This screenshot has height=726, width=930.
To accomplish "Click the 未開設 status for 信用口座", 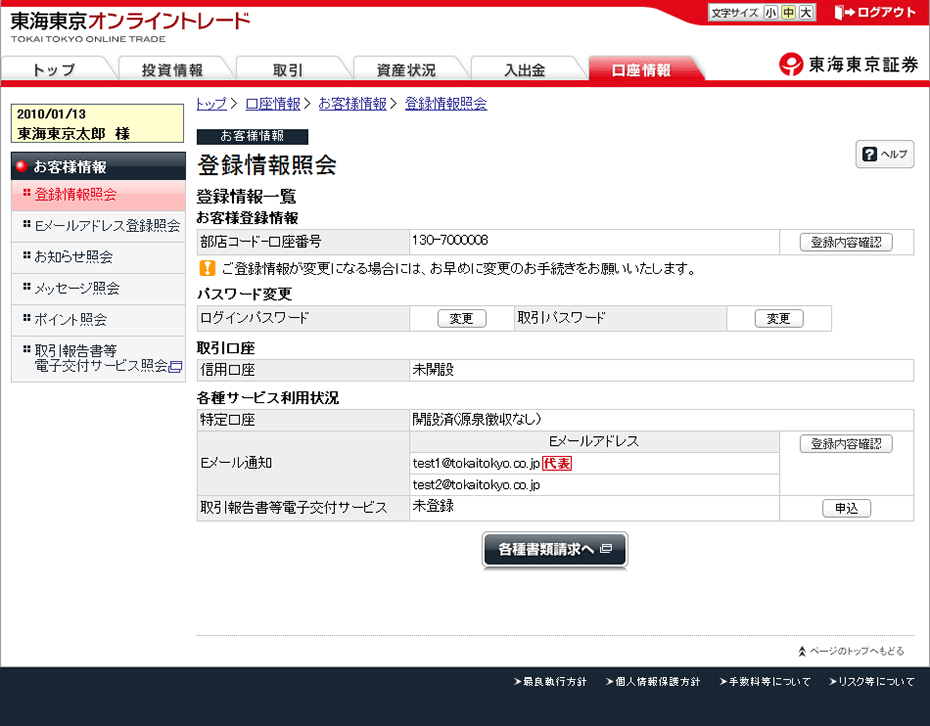I will (433, 370).
